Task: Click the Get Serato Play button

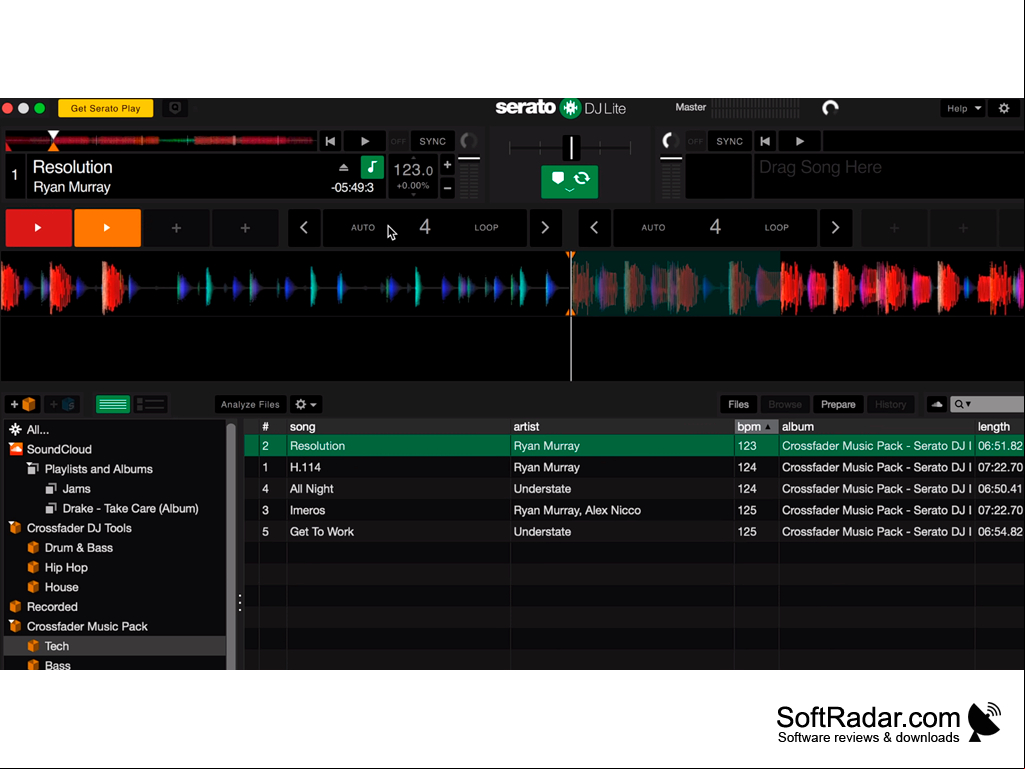Action: pyautogui.click(x=105, y=109)
